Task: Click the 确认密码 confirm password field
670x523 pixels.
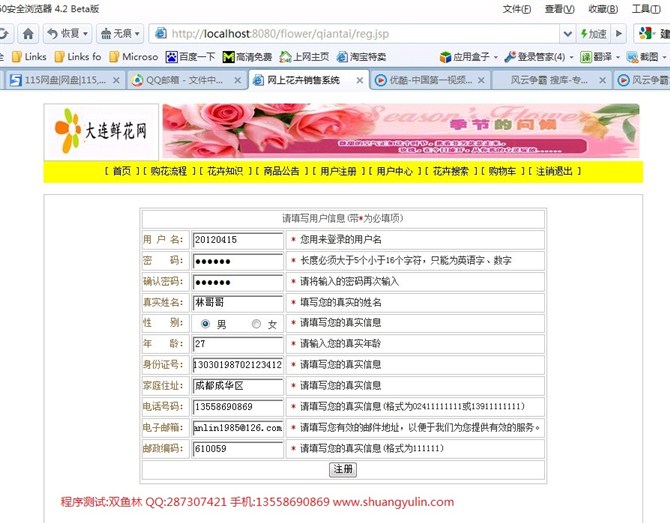Action: (238, 282)
